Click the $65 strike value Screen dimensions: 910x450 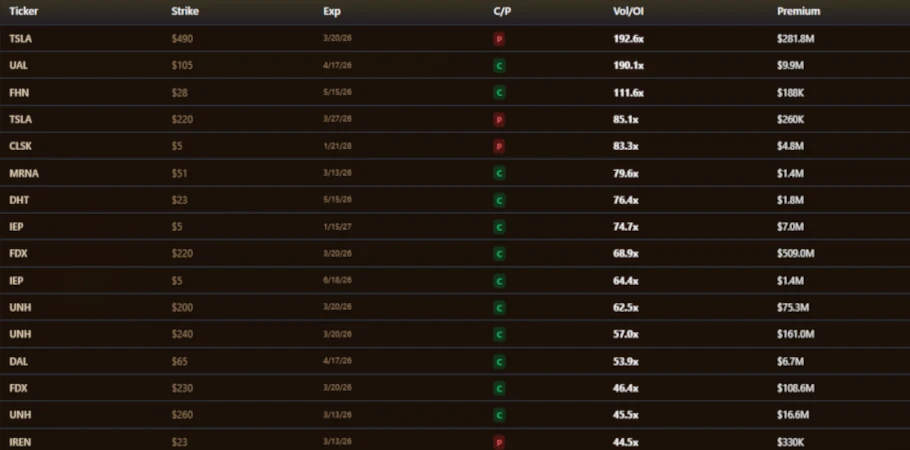click(x=179, y=362)
